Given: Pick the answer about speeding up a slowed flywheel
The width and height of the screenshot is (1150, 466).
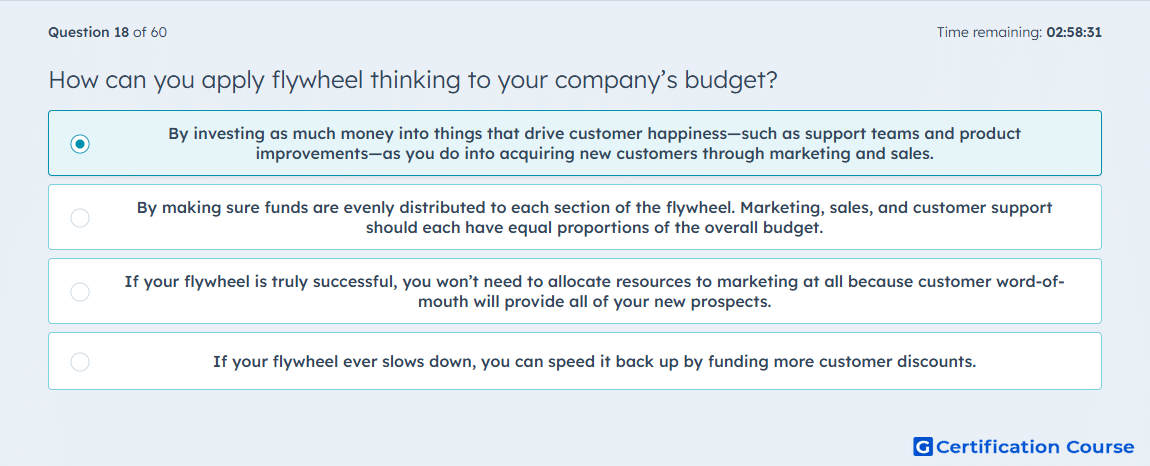Looking at the screenshot, I should coord(594,361).
